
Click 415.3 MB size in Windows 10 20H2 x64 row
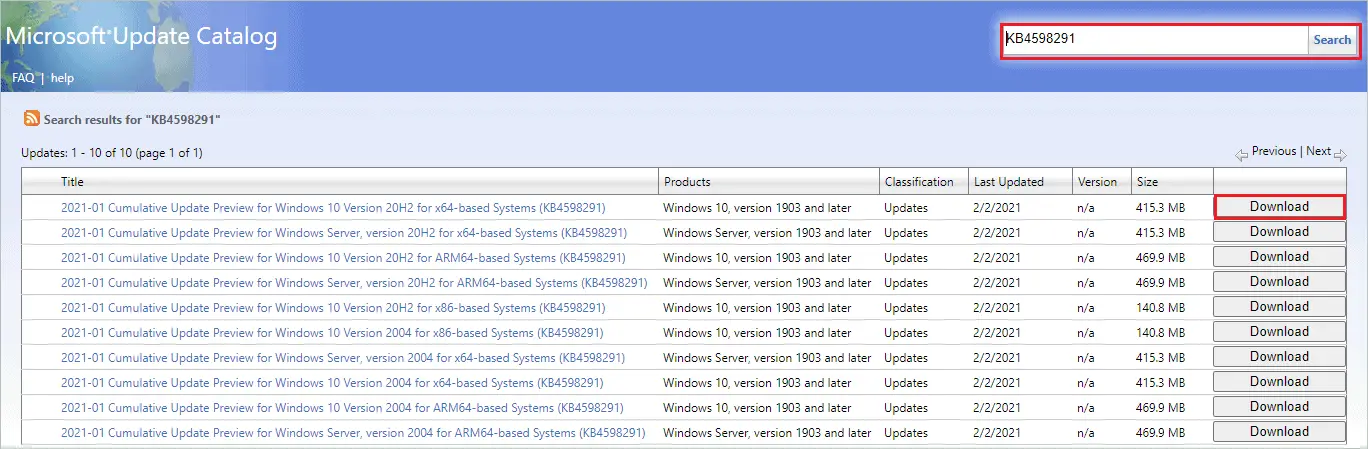(x=1160, y=207)
